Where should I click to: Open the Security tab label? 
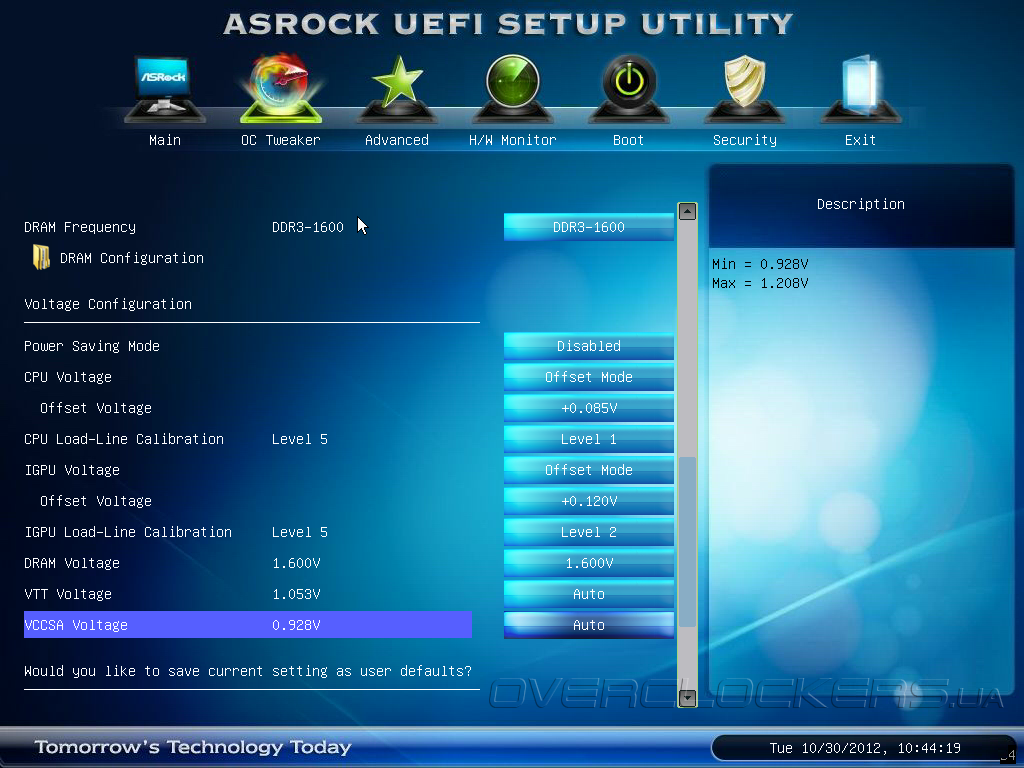pos(744,140)
